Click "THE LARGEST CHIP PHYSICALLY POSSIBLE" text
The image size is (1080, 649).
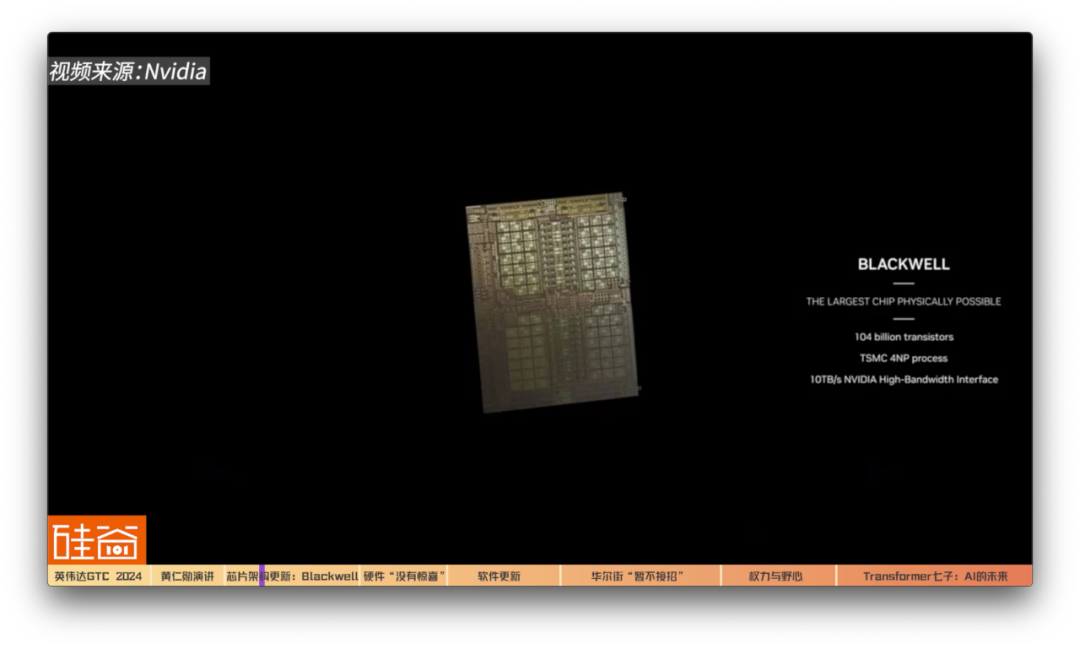903,301
